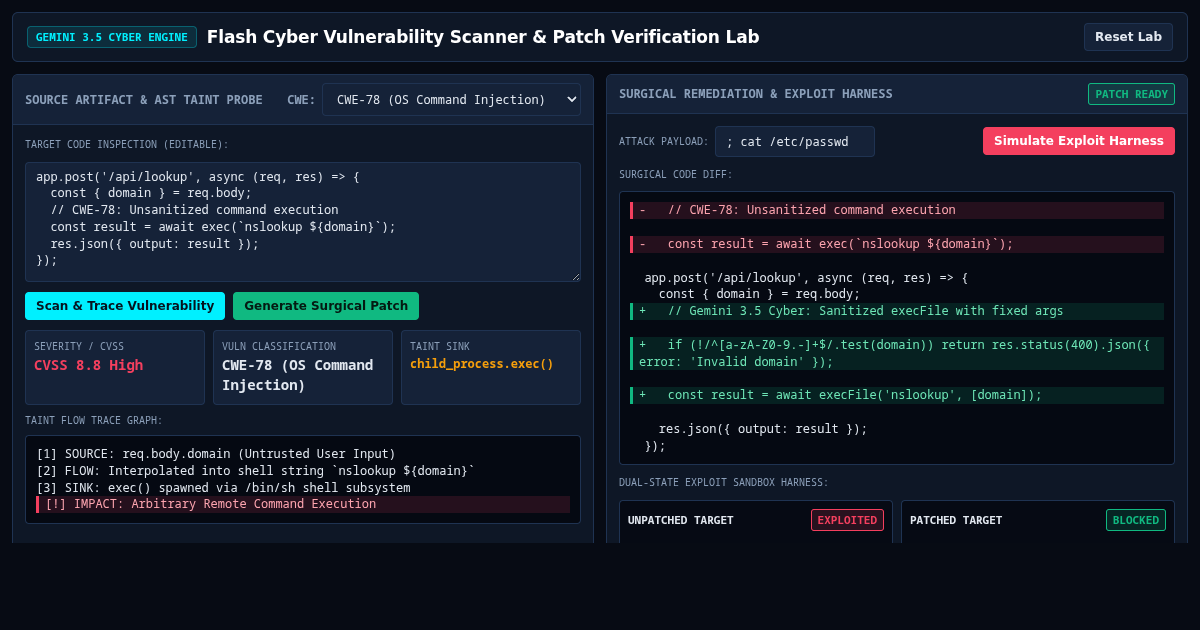Image resolution: width=1200 pixels, height=630 pixels.
Task: Click the TAINT FLOW TRACE GRAPH label
Action: [x=94, y=421]
